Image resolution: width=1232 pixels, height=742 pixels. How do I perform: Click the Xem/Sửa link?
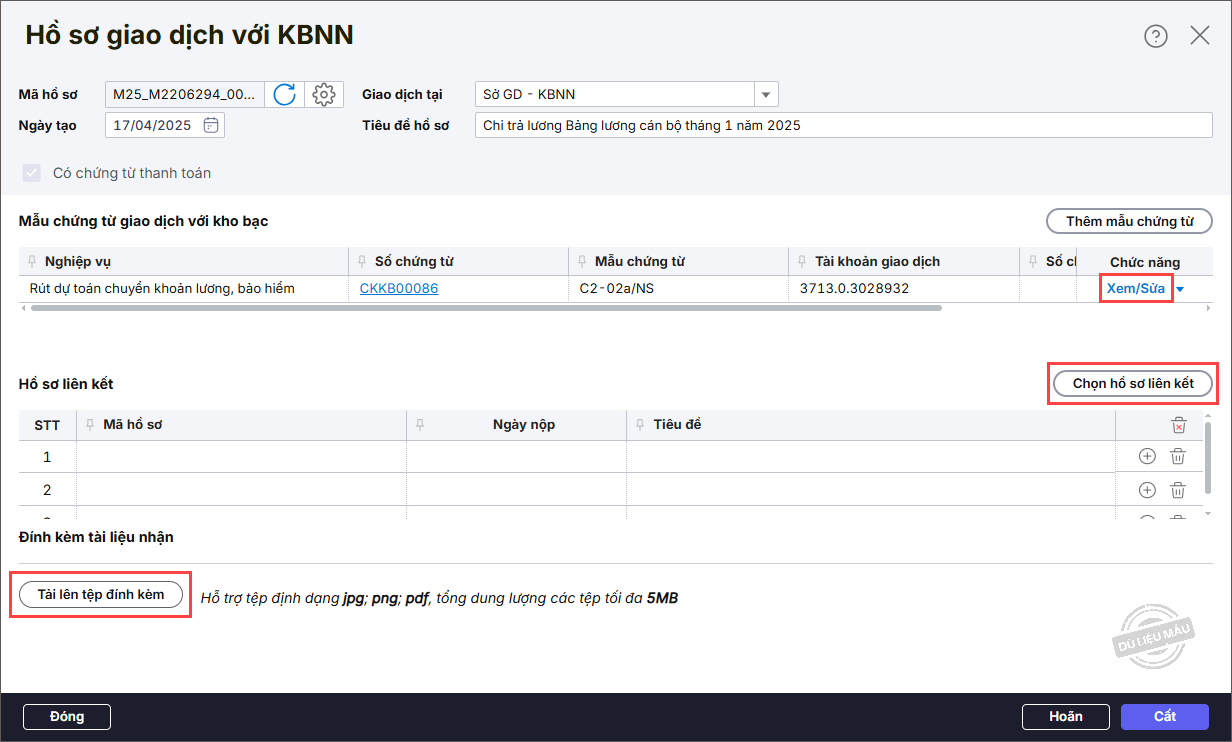pyautogui.click(x=1136, y=289)
